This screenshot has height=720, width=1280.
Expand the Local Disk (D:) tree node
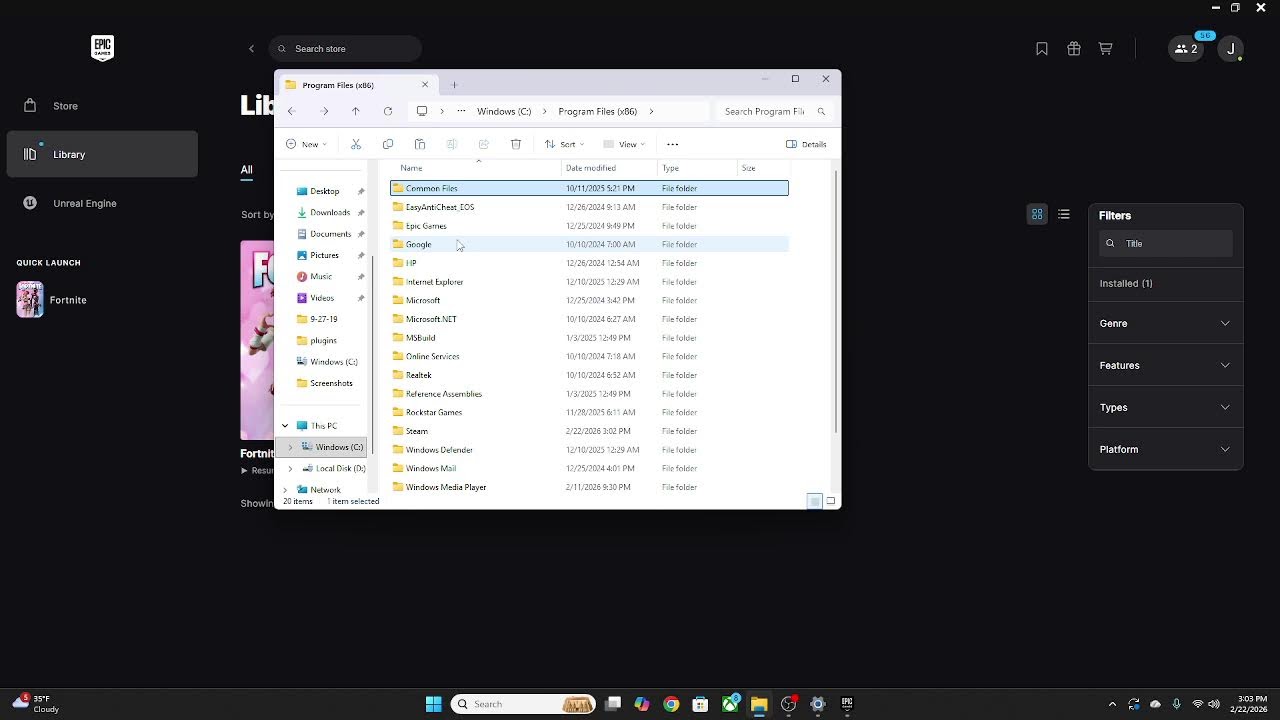[291, 468]
